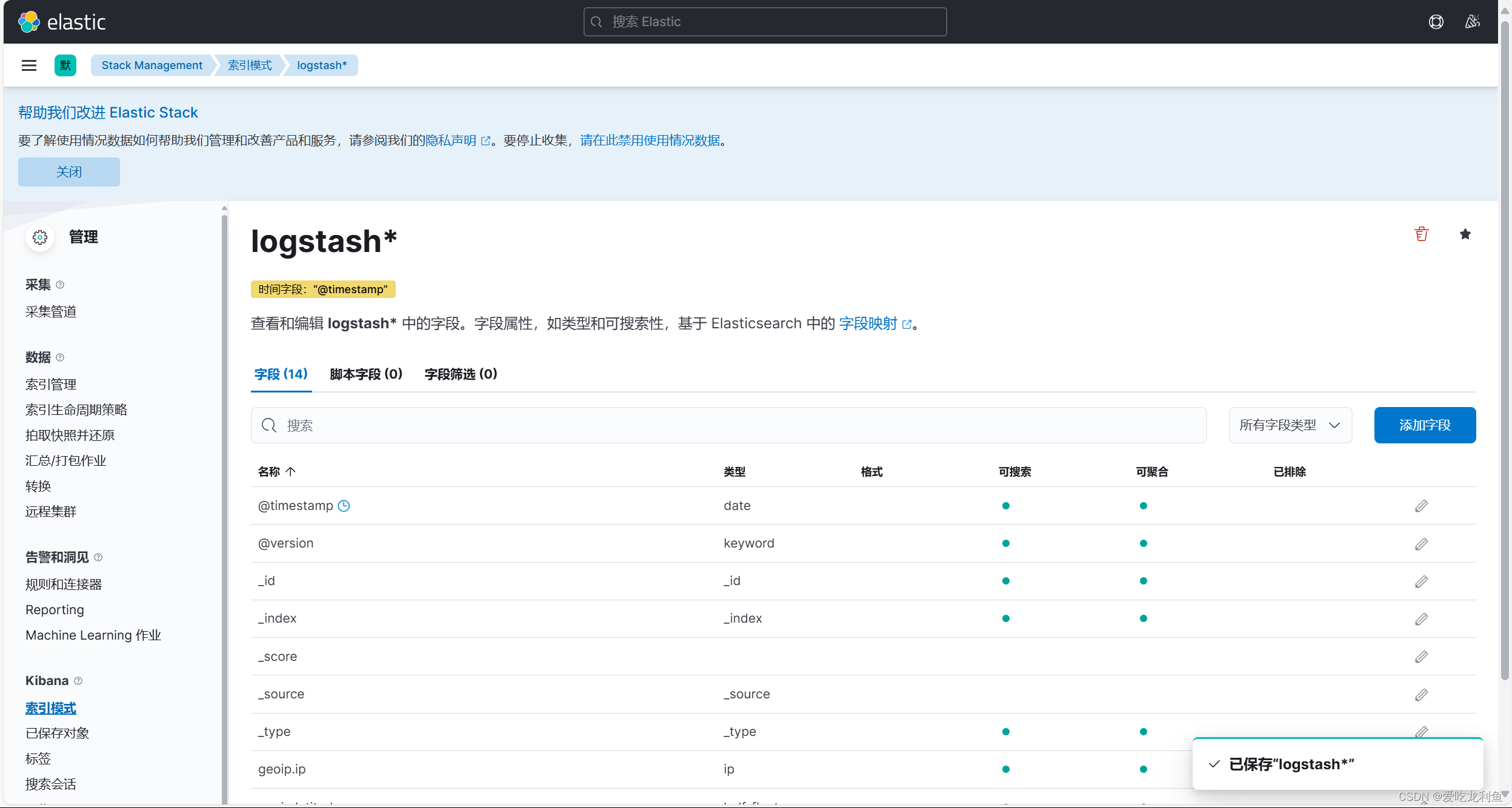Sort by 名称 column arrow

click(291, 472)
